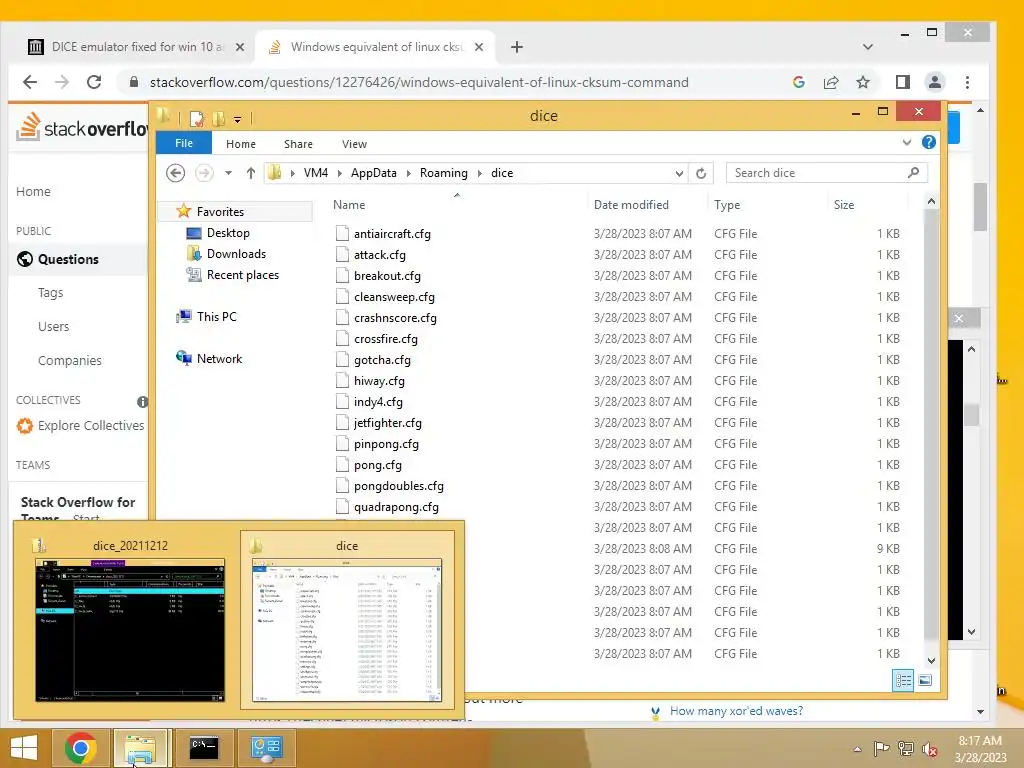Open Chrome side panel icon
1024x768 pixels.
(903, 82)
